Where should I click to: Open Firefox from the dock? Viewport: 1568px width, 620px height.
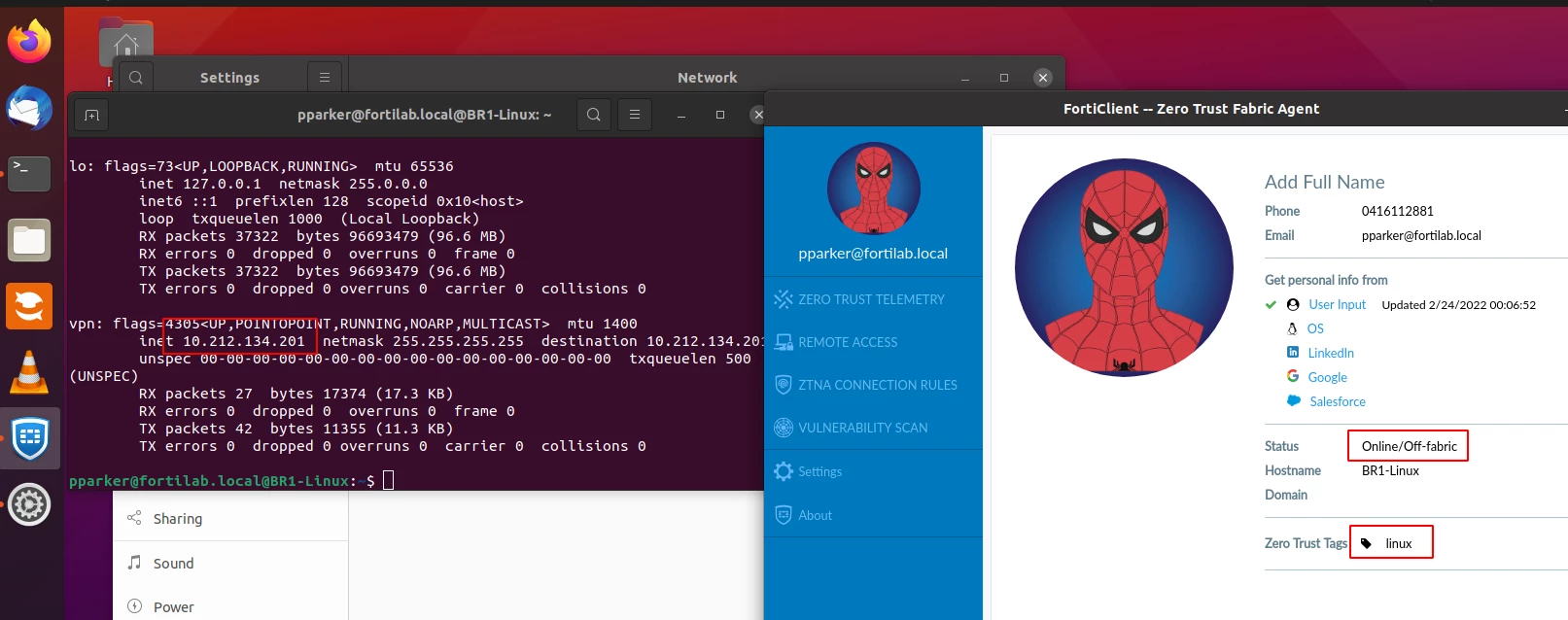(29, 41)
